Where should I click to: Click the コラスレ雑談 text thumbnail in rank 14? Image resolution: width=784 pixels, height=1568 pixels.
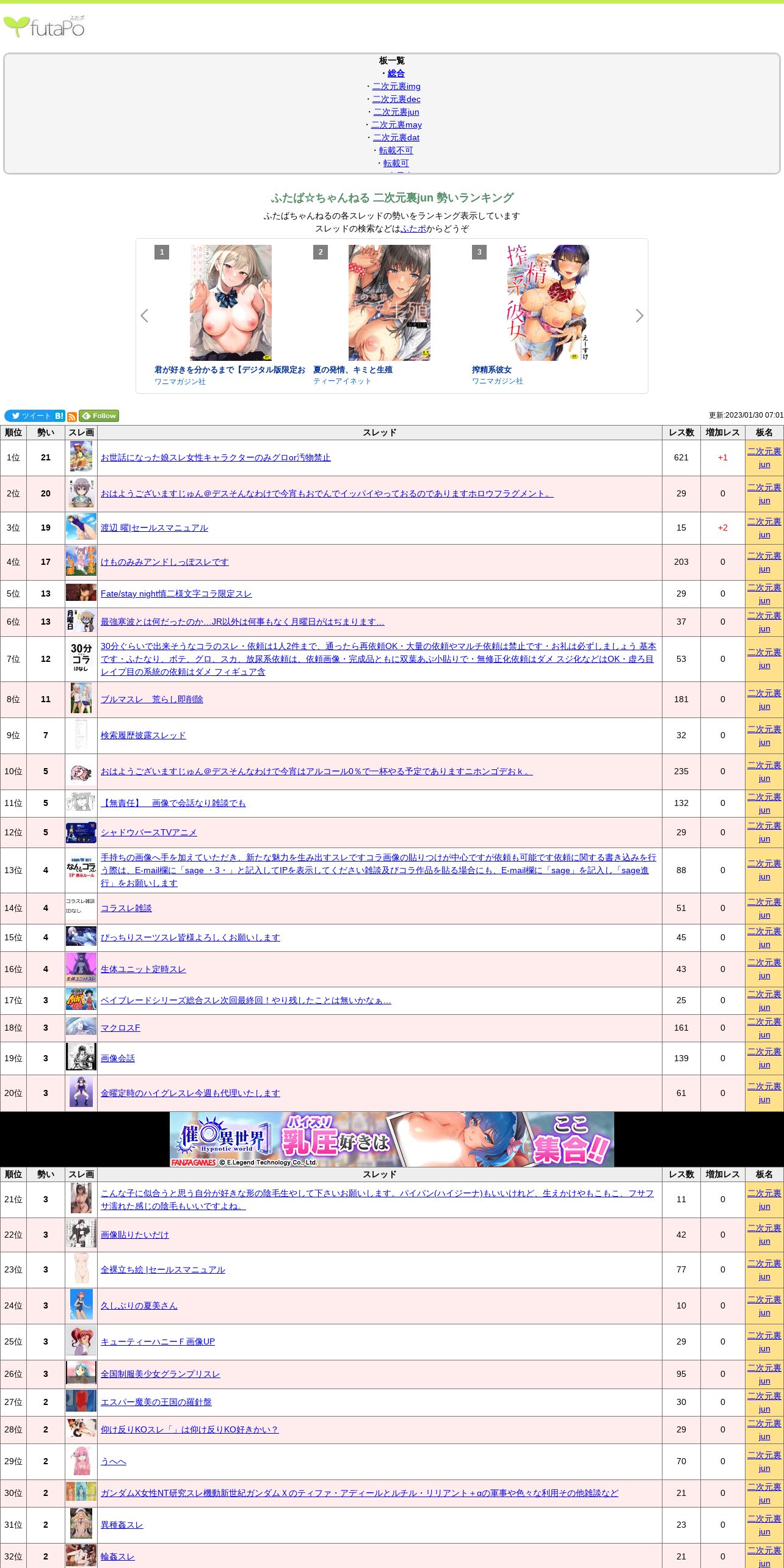[81, 906]
